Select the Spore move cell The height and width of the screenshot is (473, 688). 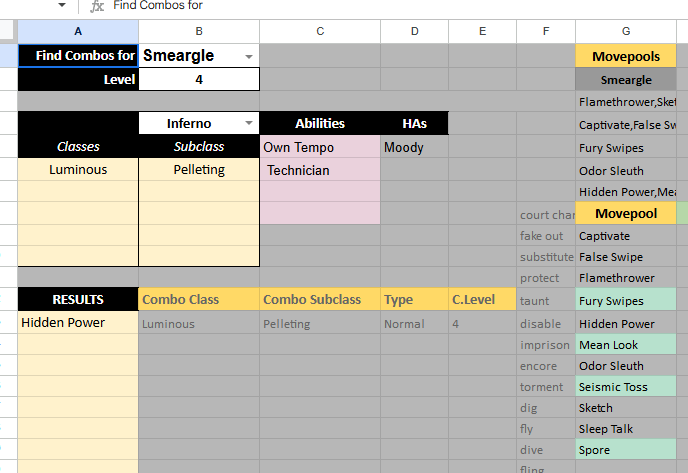(x=626, y=451)
